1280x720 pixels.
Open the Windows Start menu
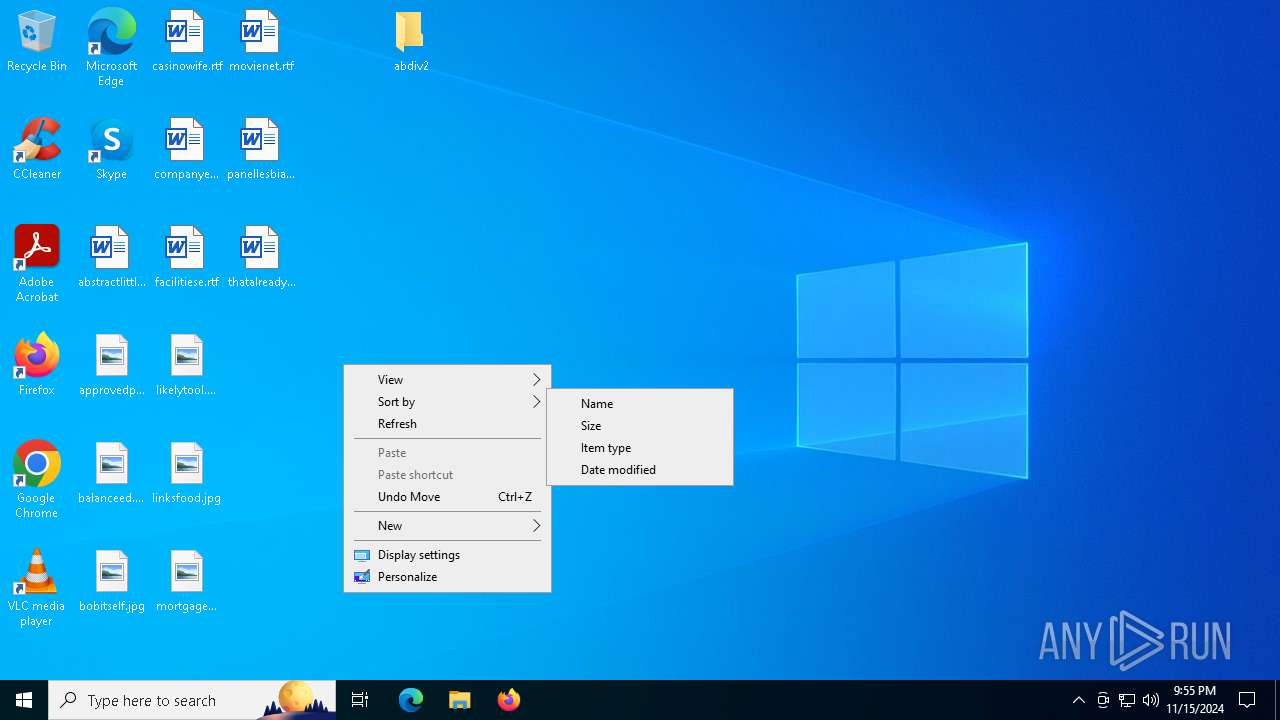[x=24, y=700]
